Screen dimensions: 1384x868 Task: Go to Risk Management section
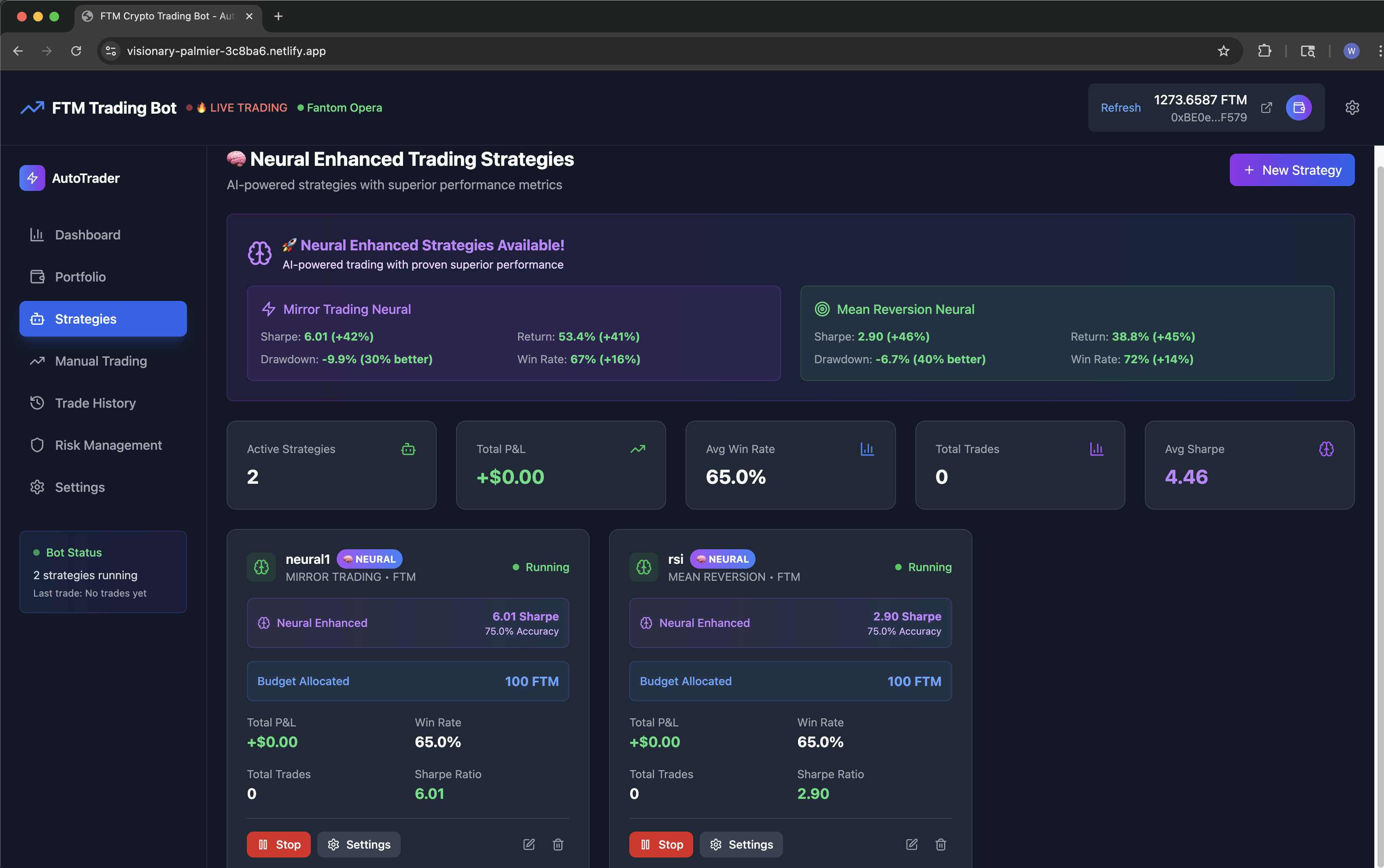tap(108, 445)
